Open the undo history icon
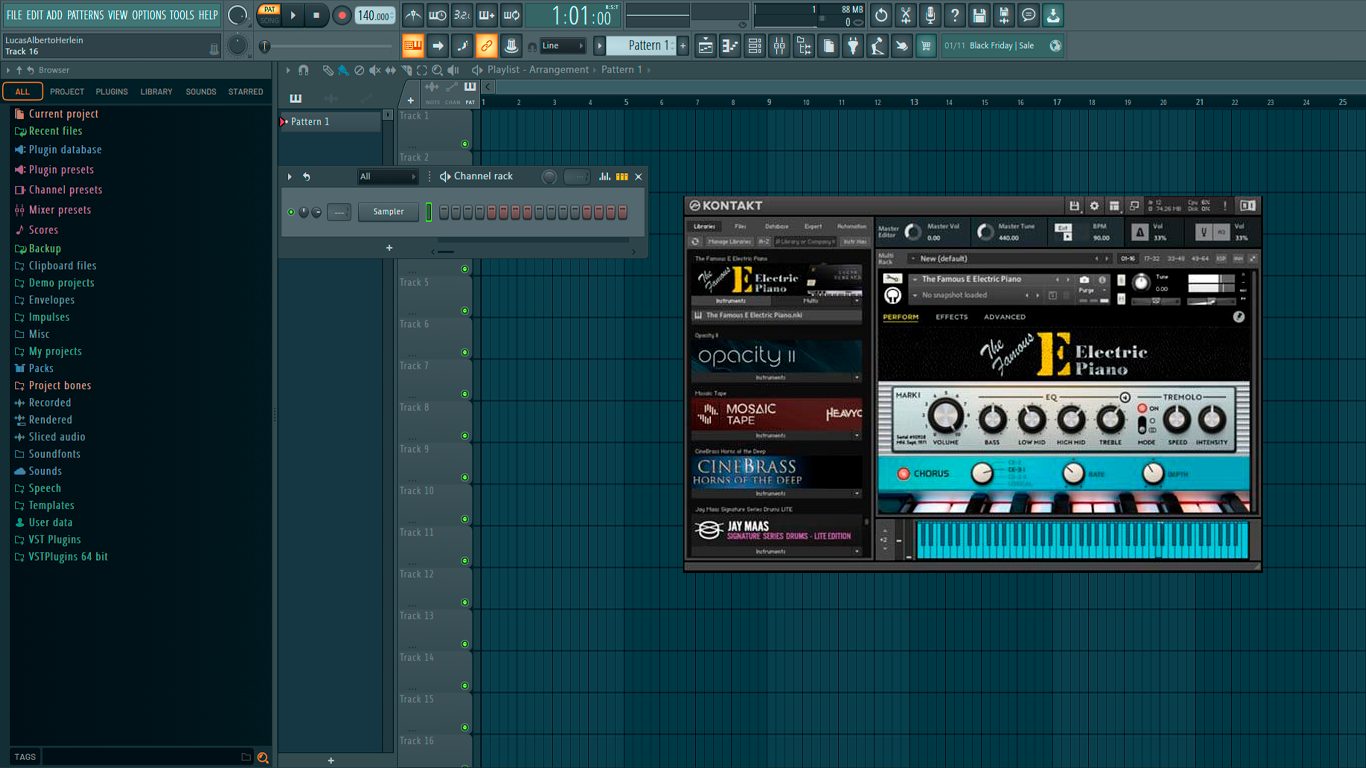Viewport: 1366px width, 768px height. pos(881,15)
